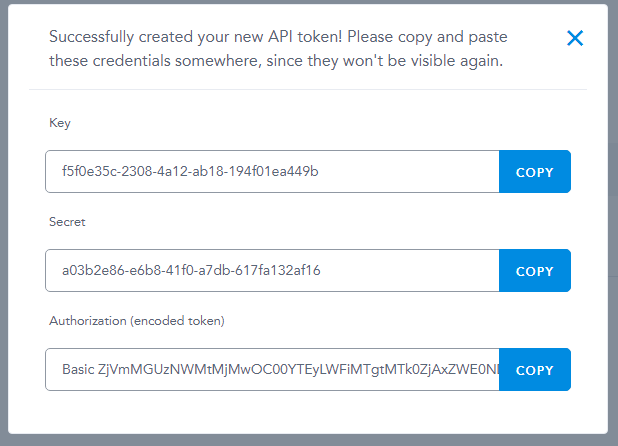
Task: Copy the Secret value
Action: click(534, 271)
